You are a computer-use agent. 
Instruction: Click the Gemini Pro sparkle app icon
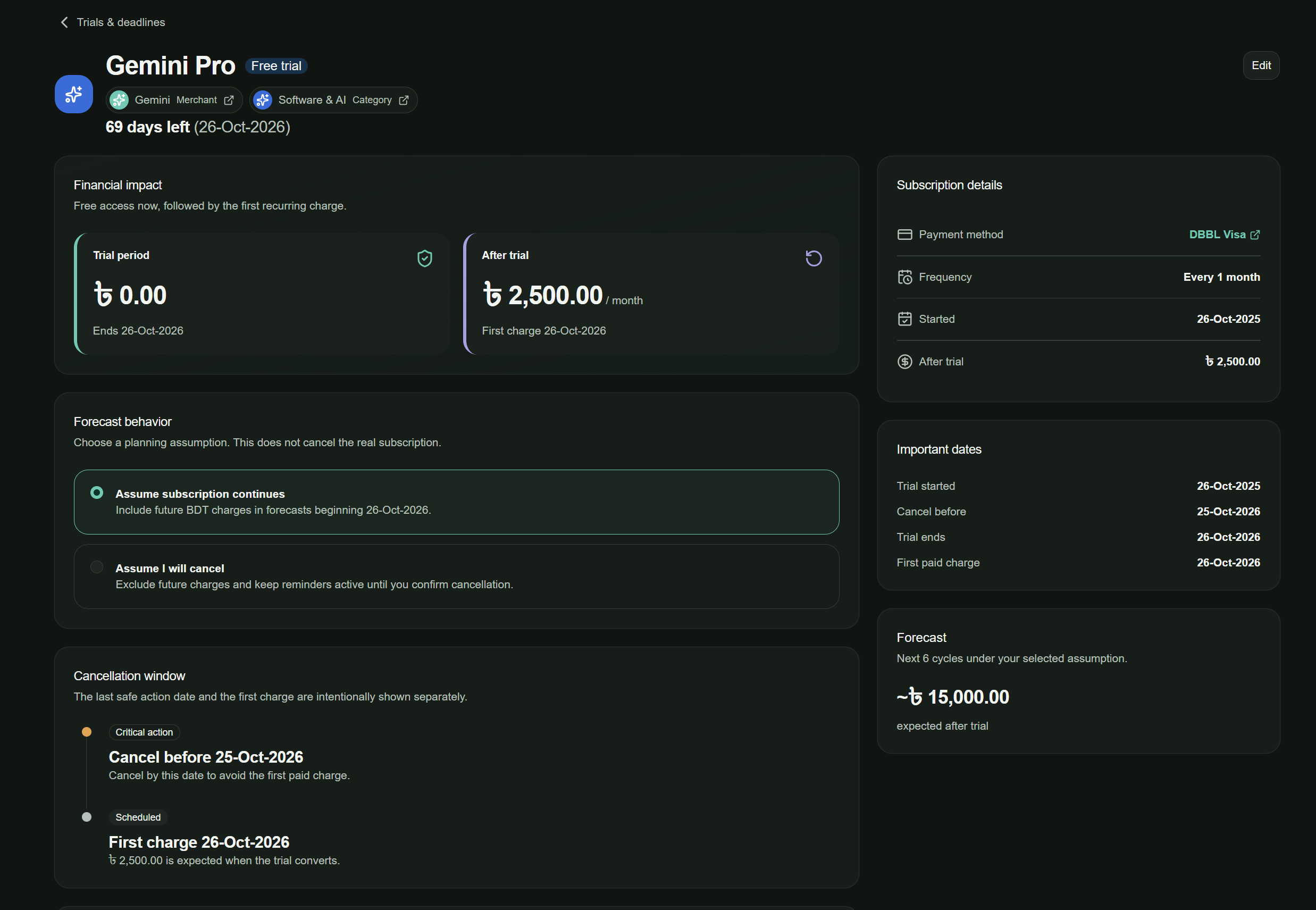click(x=74, y=94)
